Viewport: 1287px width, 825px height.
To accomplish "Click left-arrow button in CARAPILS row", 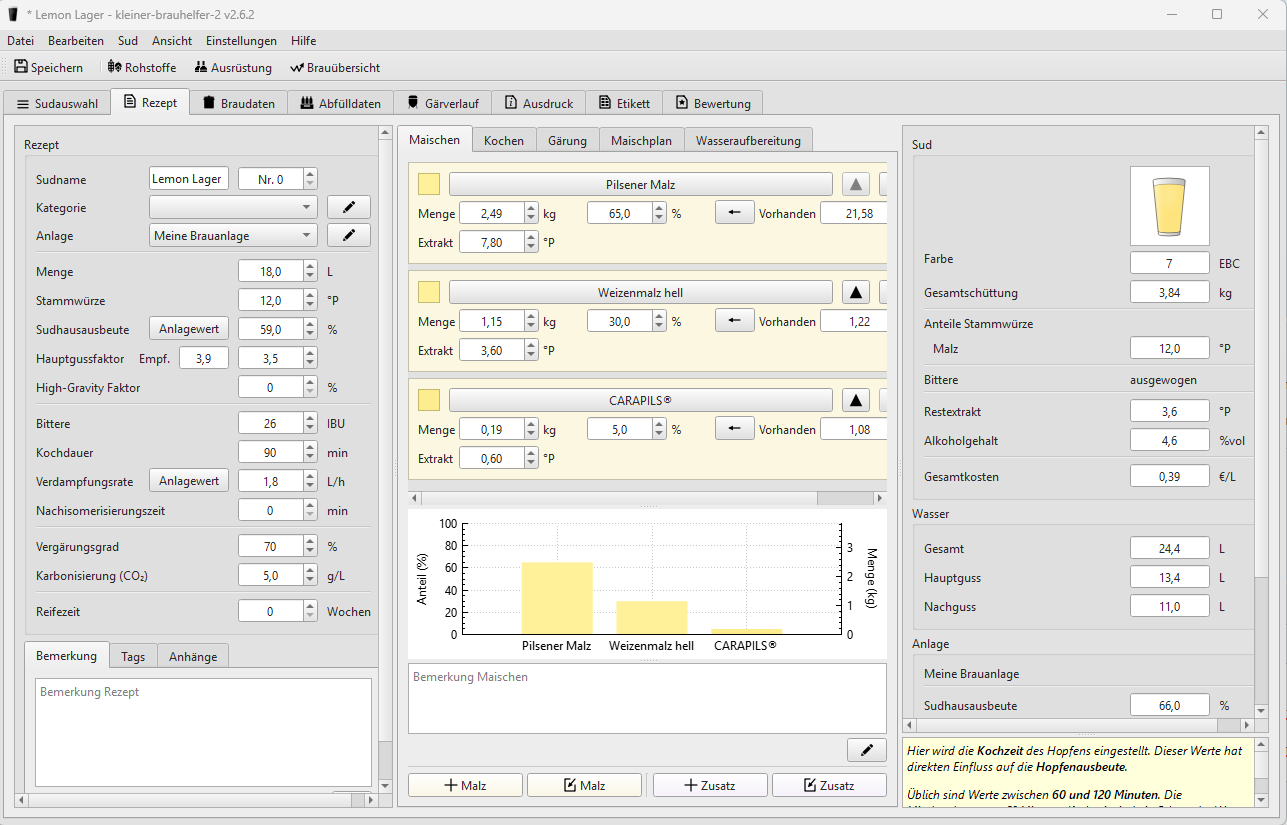I will coord(734,429).
